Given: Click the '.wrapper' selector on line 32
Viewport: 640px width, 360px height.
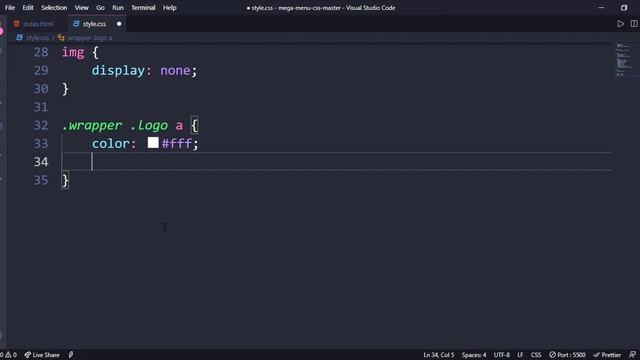Looking at the screenshot, I should [x=92, y=126].
